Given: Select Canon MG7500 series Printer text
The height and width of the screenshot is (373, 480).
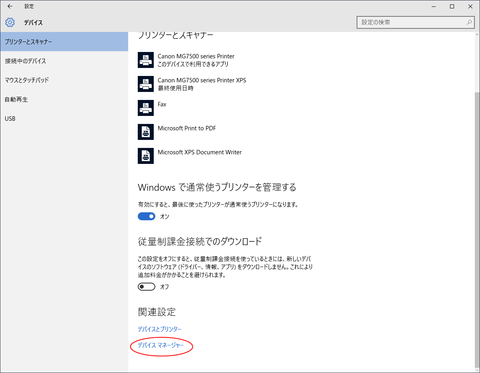Looking at the screenshot, I should (196, 56).
